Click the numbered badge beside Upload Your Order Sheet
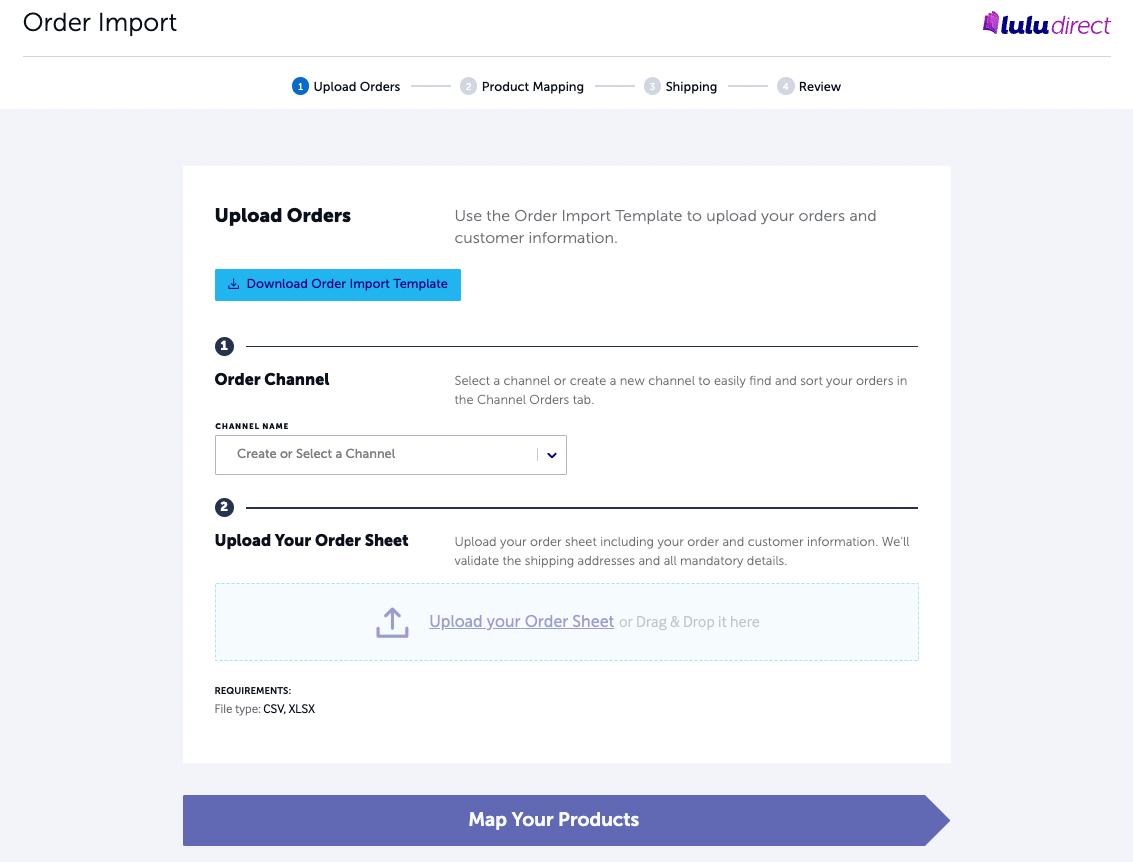 pos(224,507)
